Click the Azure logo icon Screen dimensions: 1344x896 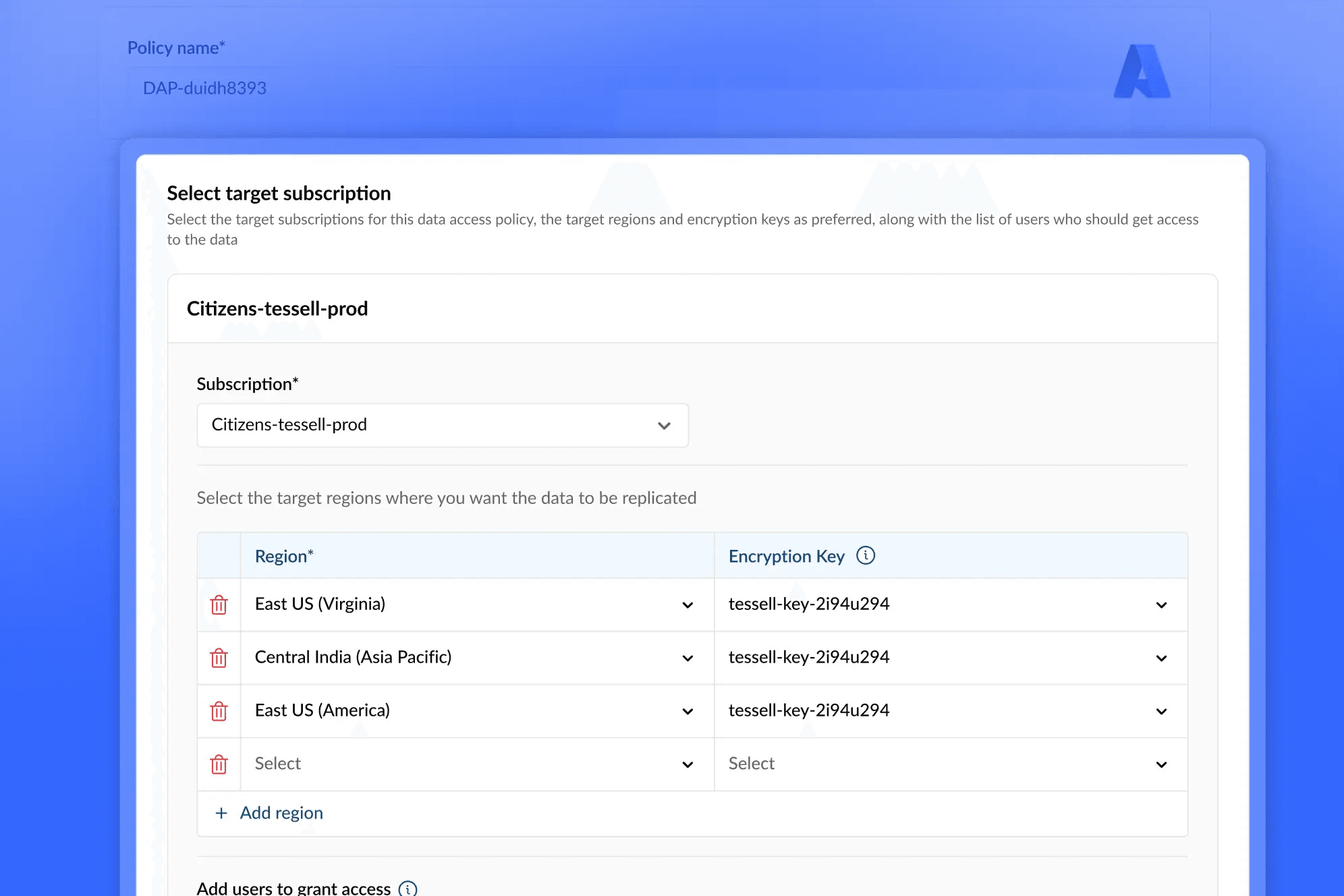coord(1142,72)
